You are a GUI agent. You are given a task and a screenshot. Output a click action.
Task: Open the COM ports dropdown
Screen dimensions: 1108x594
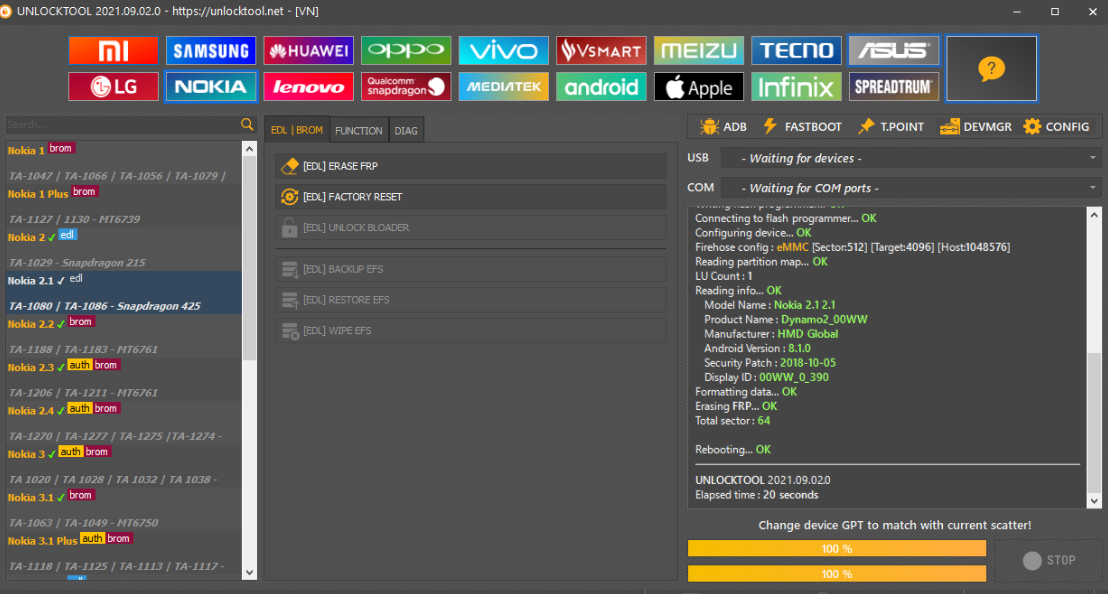click(x=910, y=188)
